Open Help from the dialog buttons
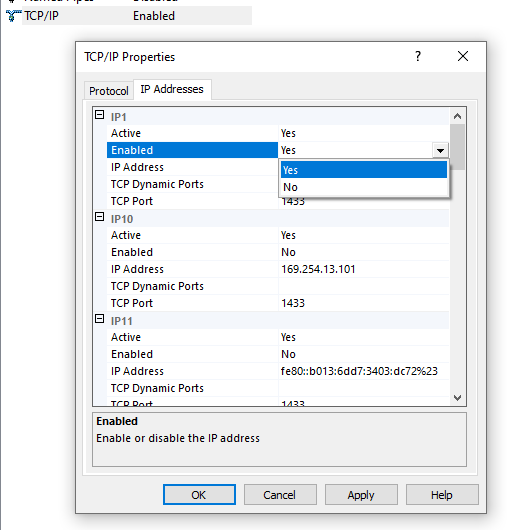Image resolution: width=507 pixels, height=530 pixels. point(442,495)
